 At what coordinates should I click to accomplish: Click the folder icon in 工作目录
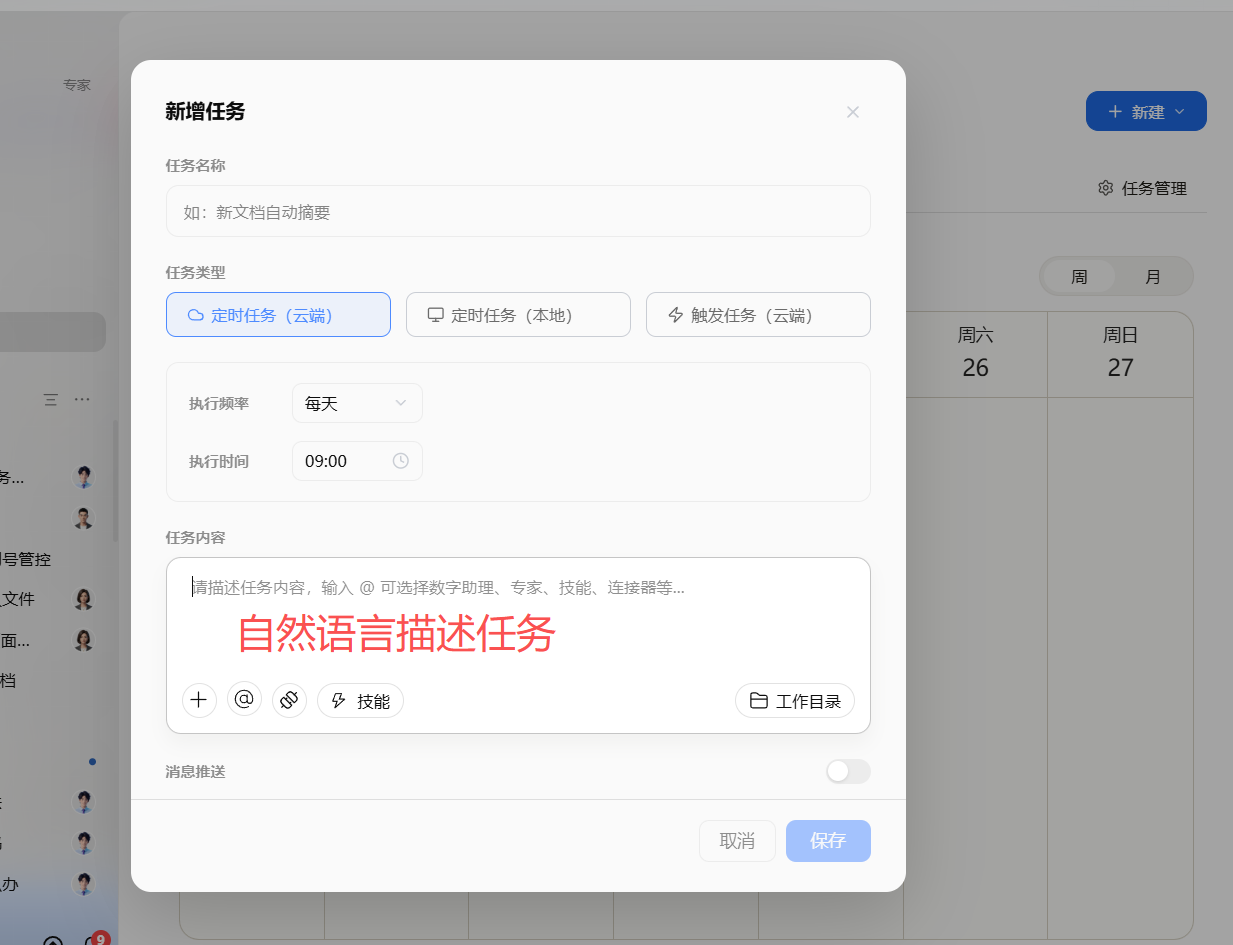click(759, 701)
